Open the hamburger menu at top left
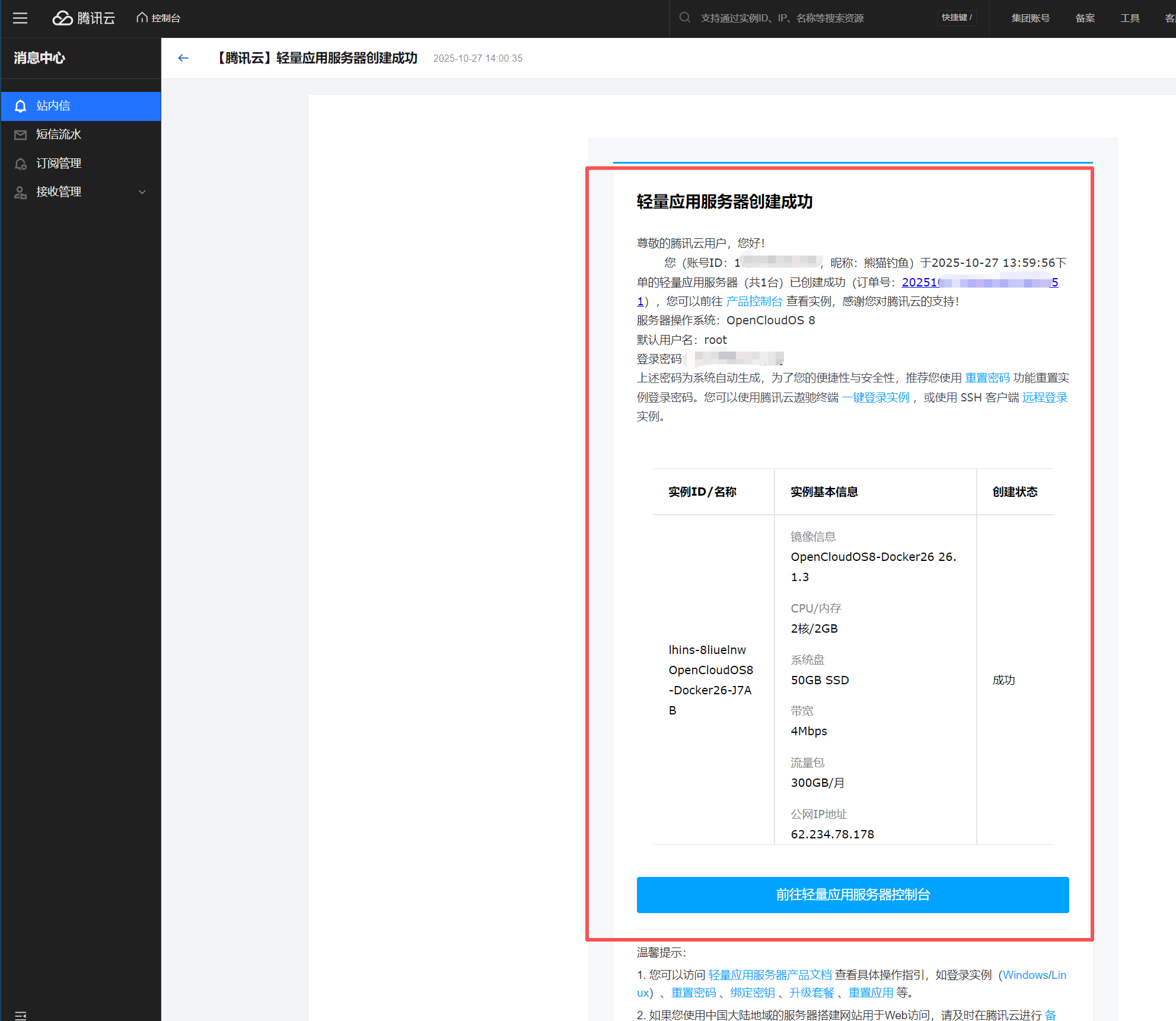Screen dimensions: 1176x1021 coord(20,18)
